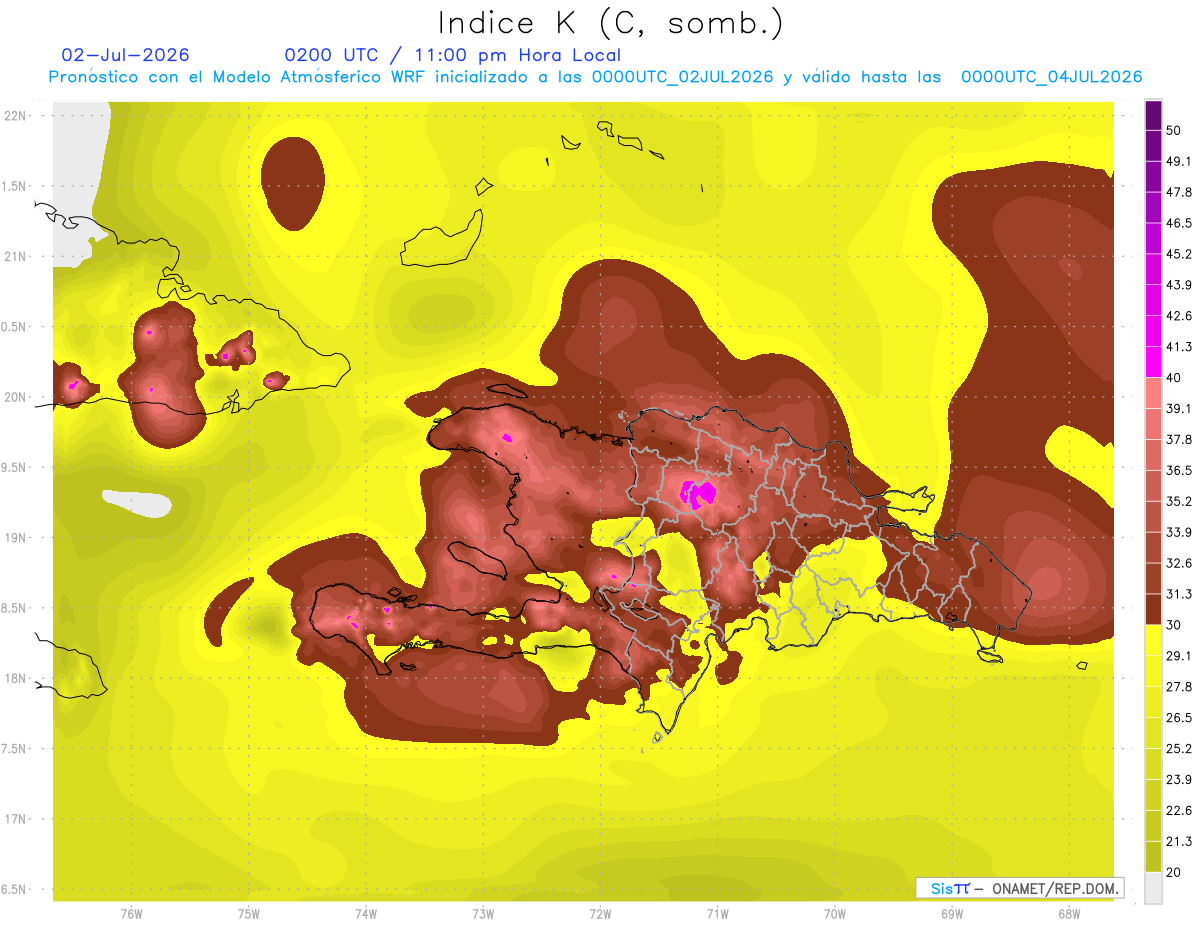Pick the grey legend band below 20
Screen dimensions: 1200x927
tap(1153, 887)
